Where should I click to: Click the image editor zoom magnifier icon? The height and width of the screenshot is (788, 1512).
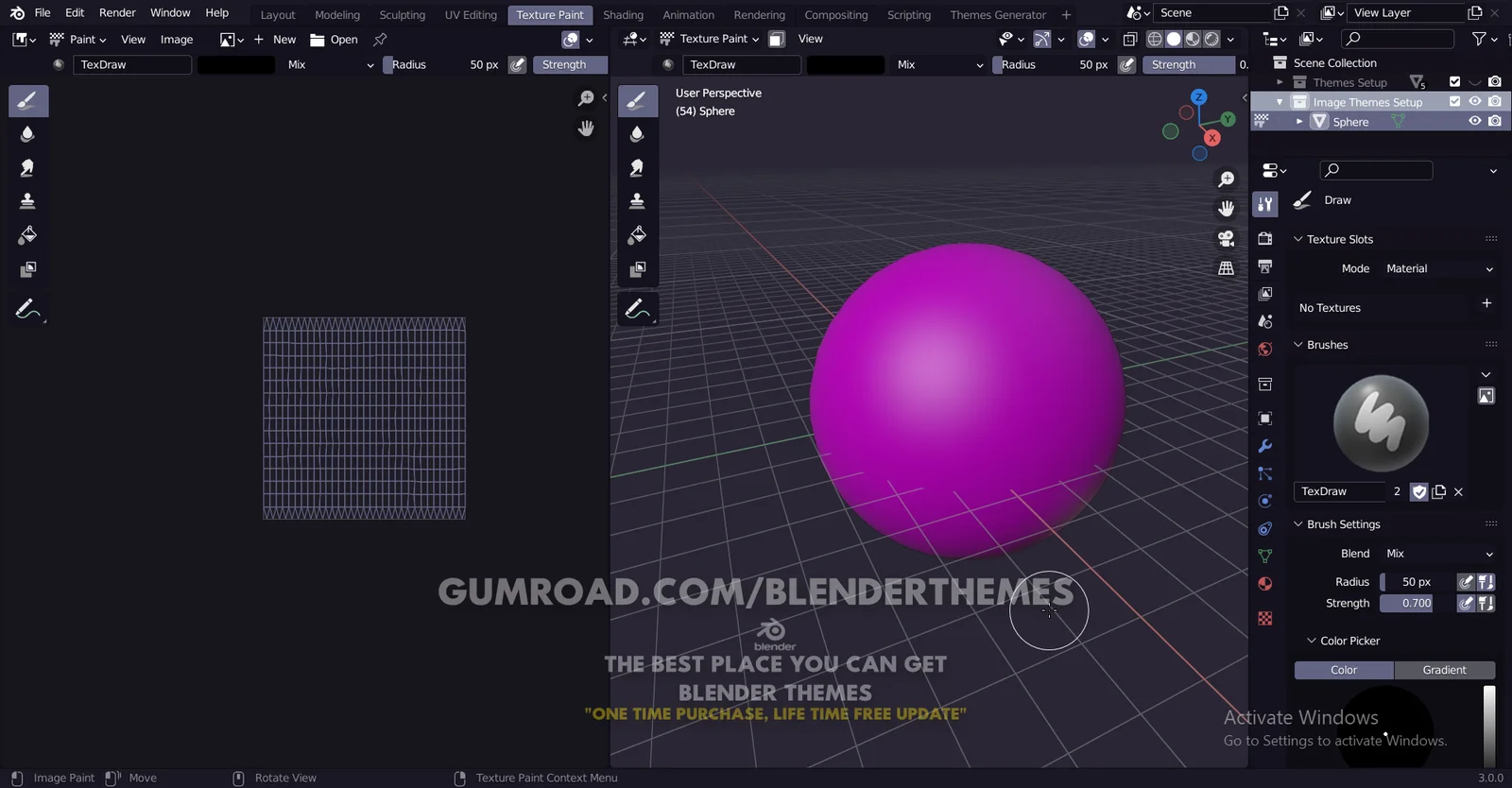(586, 98)
